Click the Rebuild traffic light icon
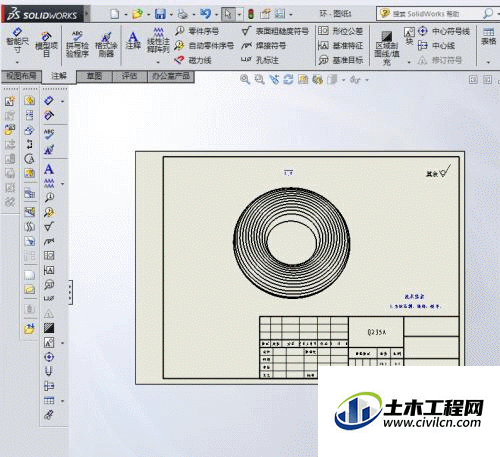This screenshot has height=457, width=500. tap(251, 14)
